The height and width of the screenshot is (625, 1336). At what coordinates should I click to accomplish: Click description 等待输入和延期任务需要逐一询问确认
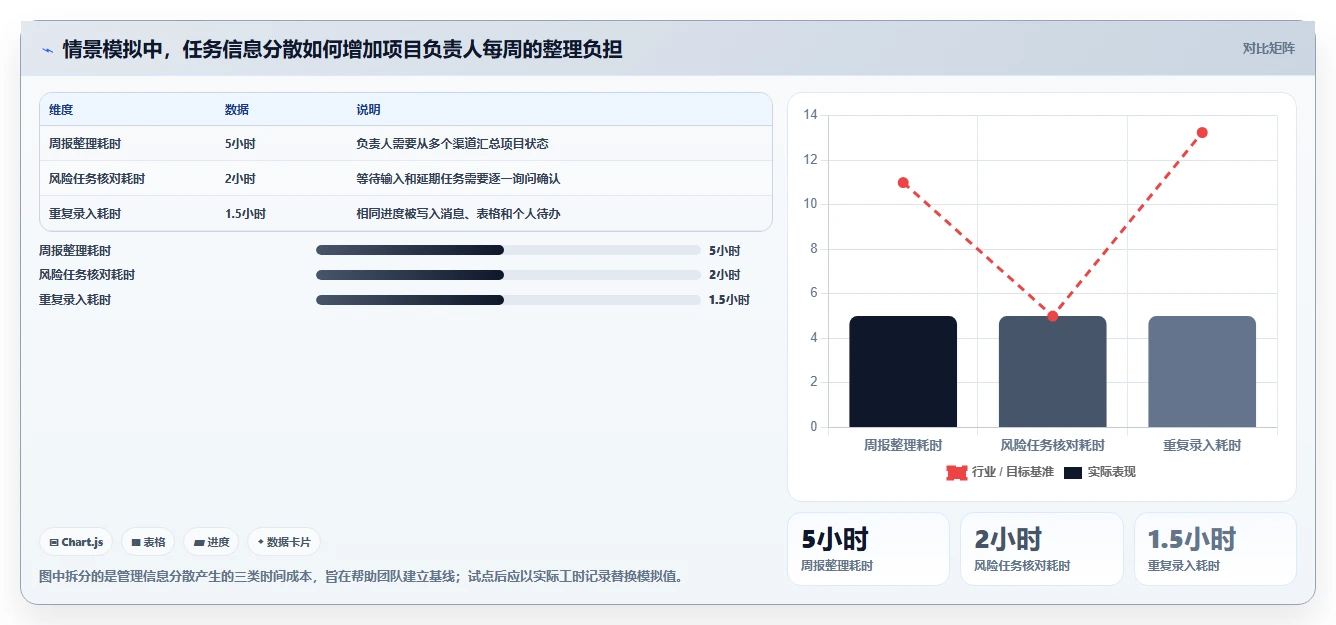click(458, 179)
